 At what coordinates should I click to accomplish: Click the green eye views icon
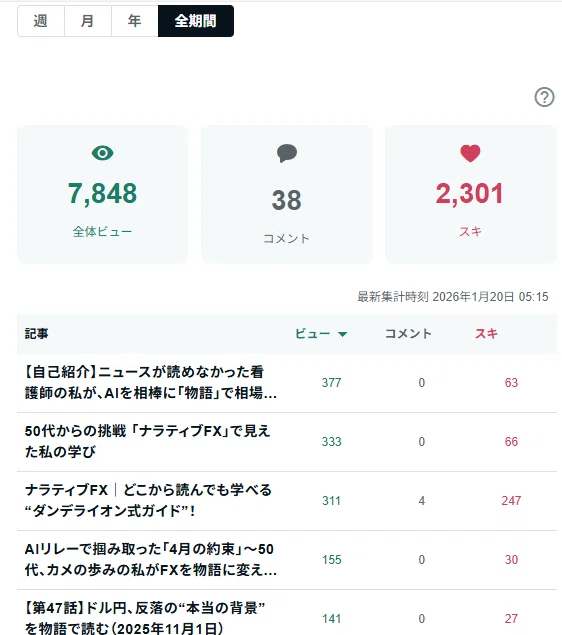[102, 153]
